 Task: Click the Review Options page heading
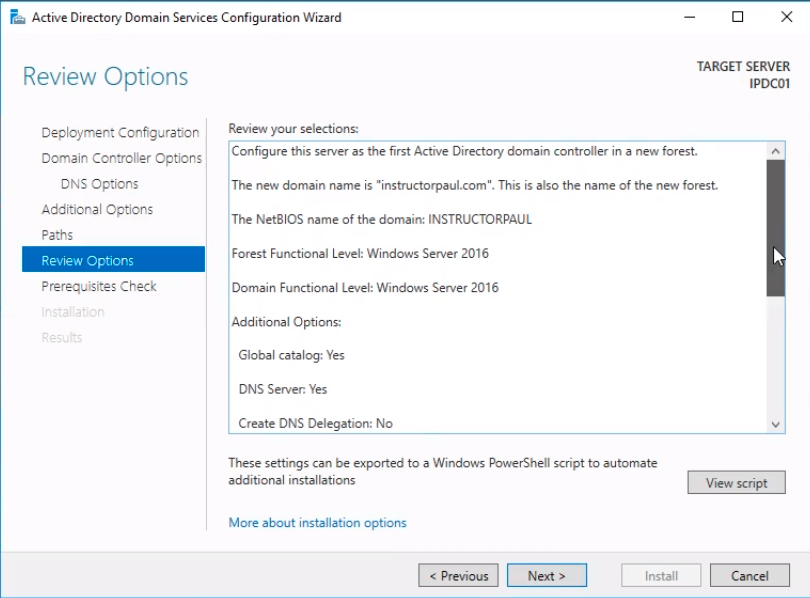pyautogui.click(x=105, y=76)
